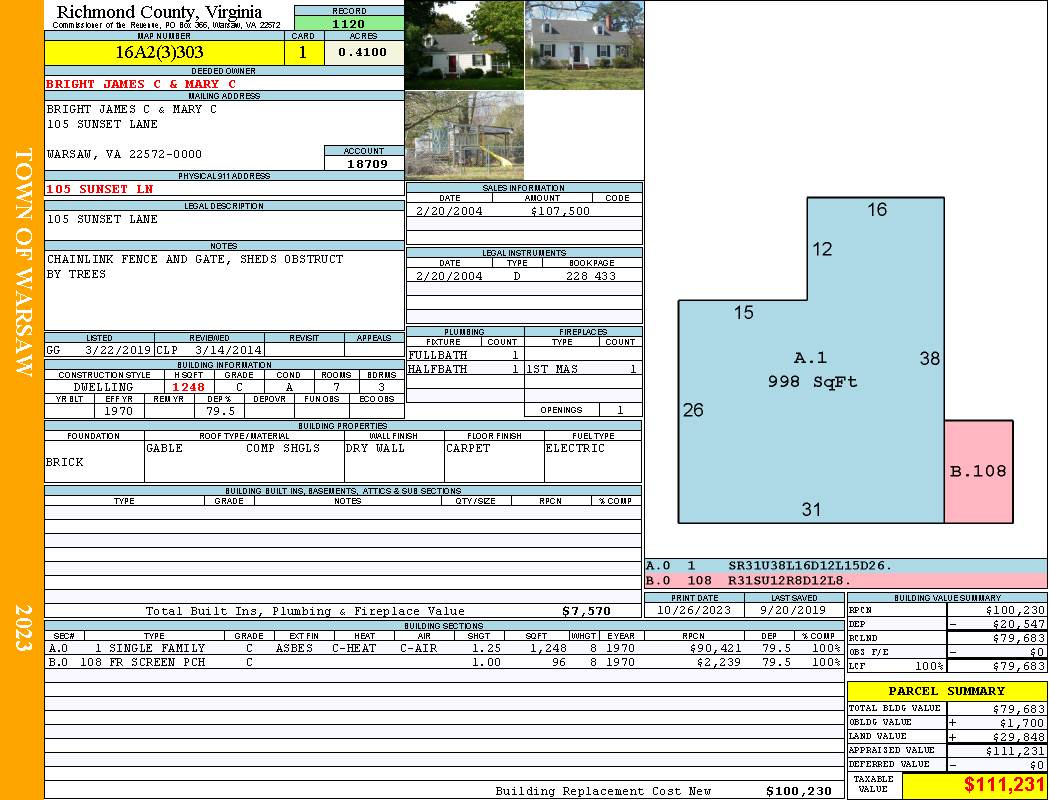The width and height of the screenshot is (1050, 800).
Task: Click deeded owner BRIGHT JAMES C & MARY C
Action: point(141,84)
